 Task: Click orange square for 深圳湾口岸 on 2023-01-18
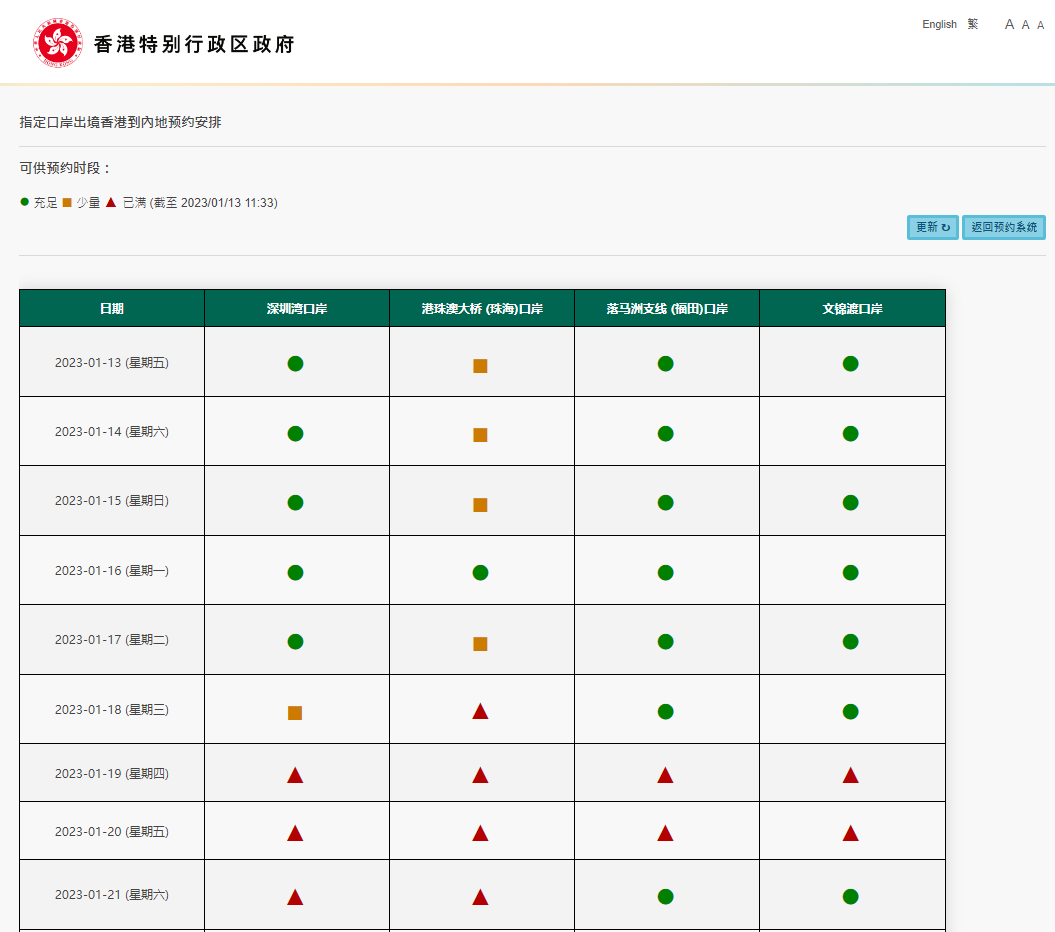tap(295, 712)
